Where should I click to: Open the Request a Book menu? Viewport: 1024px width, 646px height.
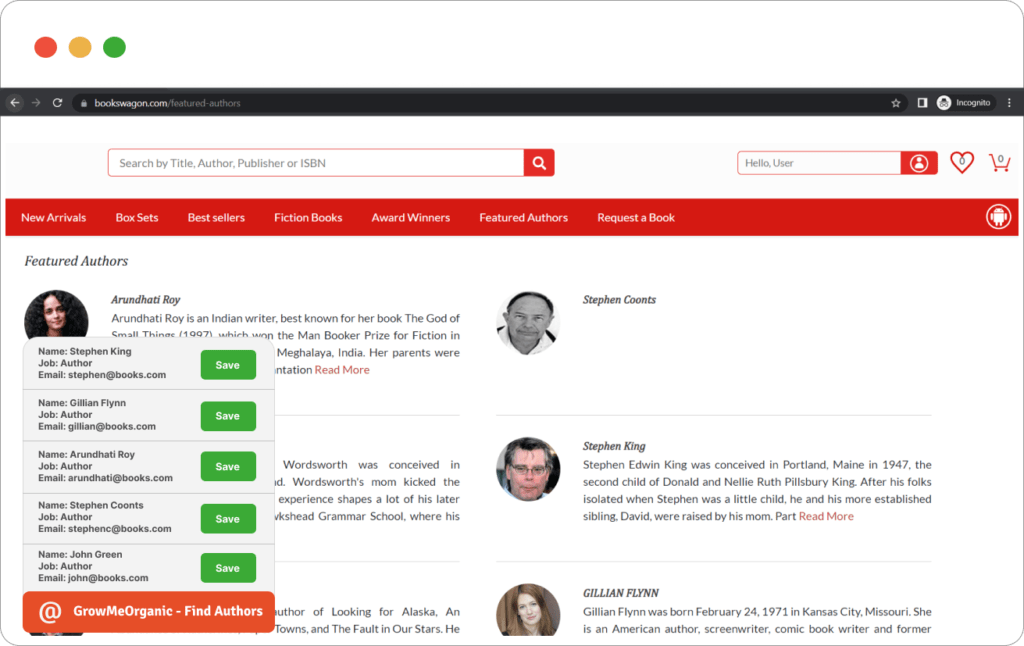[x=636, y=218]
